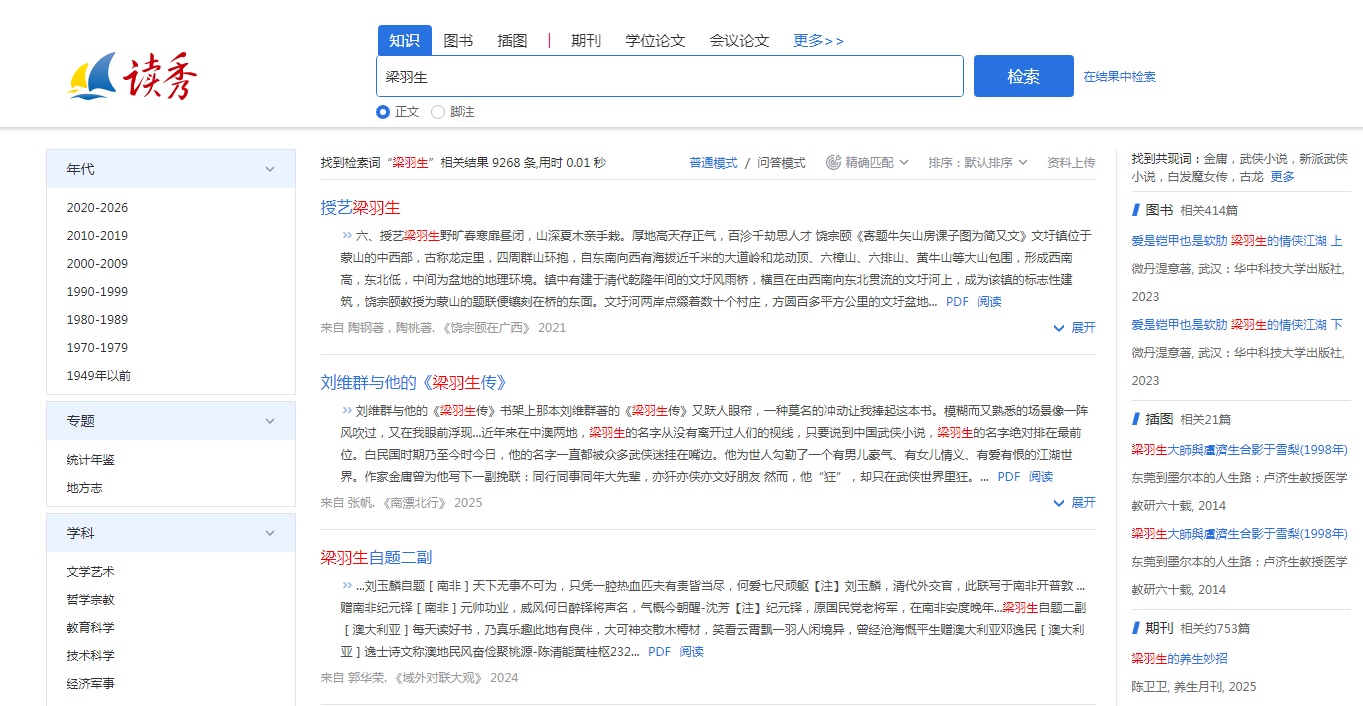This screenshot has height=706, width=1363.
Task: Click 资料上传 link
Action: [x=1071, y=162]
